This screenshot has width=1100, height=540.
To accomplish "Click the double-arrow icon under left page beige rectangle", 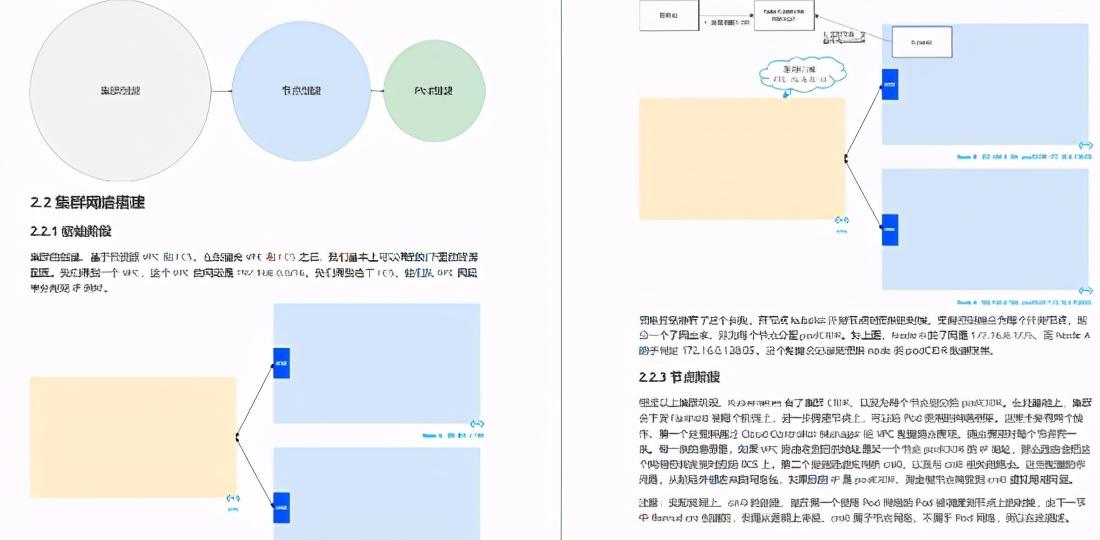I will [x=234, y=499].
